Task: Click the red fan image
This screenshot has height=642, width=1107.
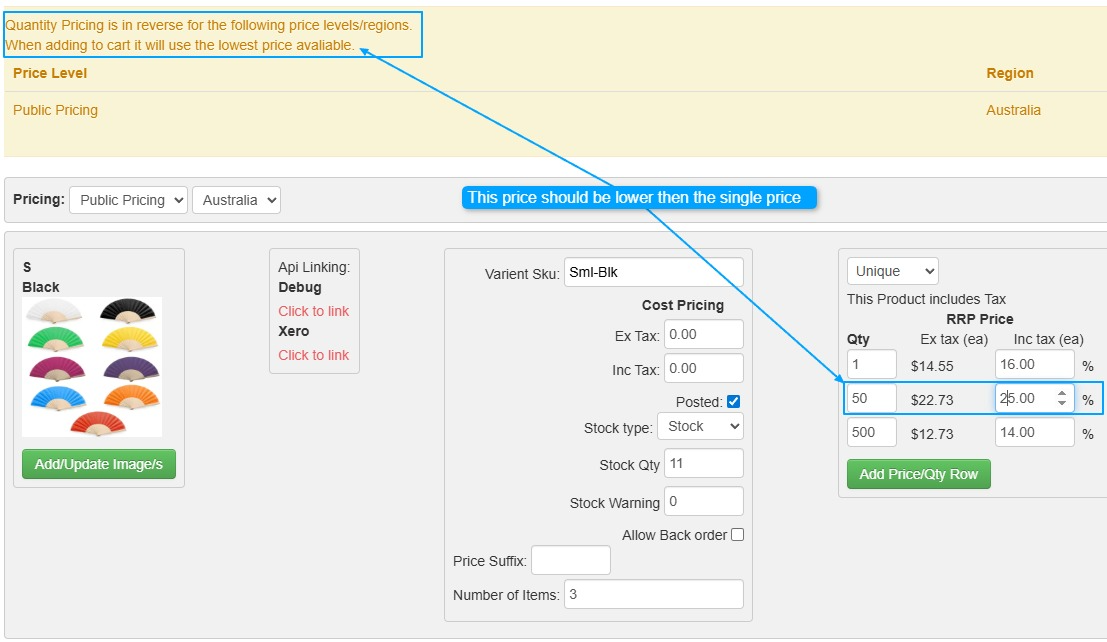Action: click(96, 423)
